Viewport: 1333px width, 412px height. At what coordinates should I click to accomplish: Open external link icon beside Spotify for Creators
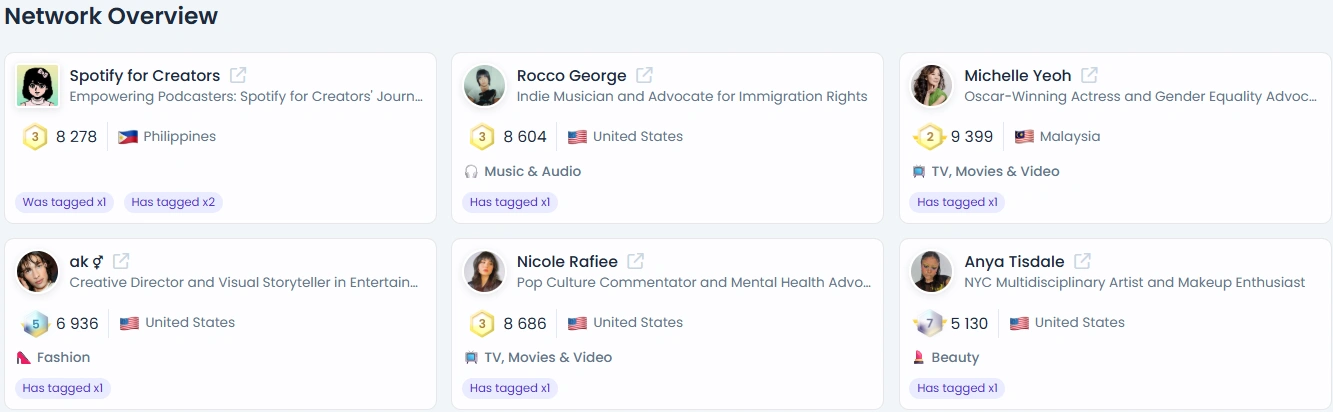coord(238,75)
